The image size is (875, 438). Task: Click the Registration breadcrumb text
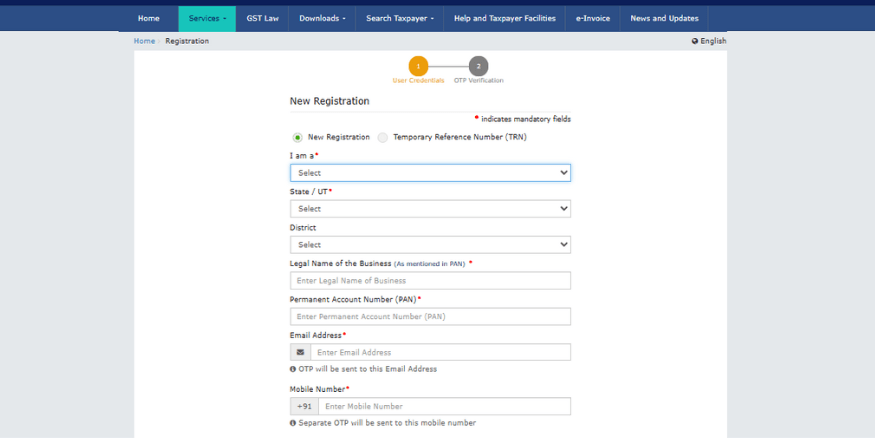point(187,41)
